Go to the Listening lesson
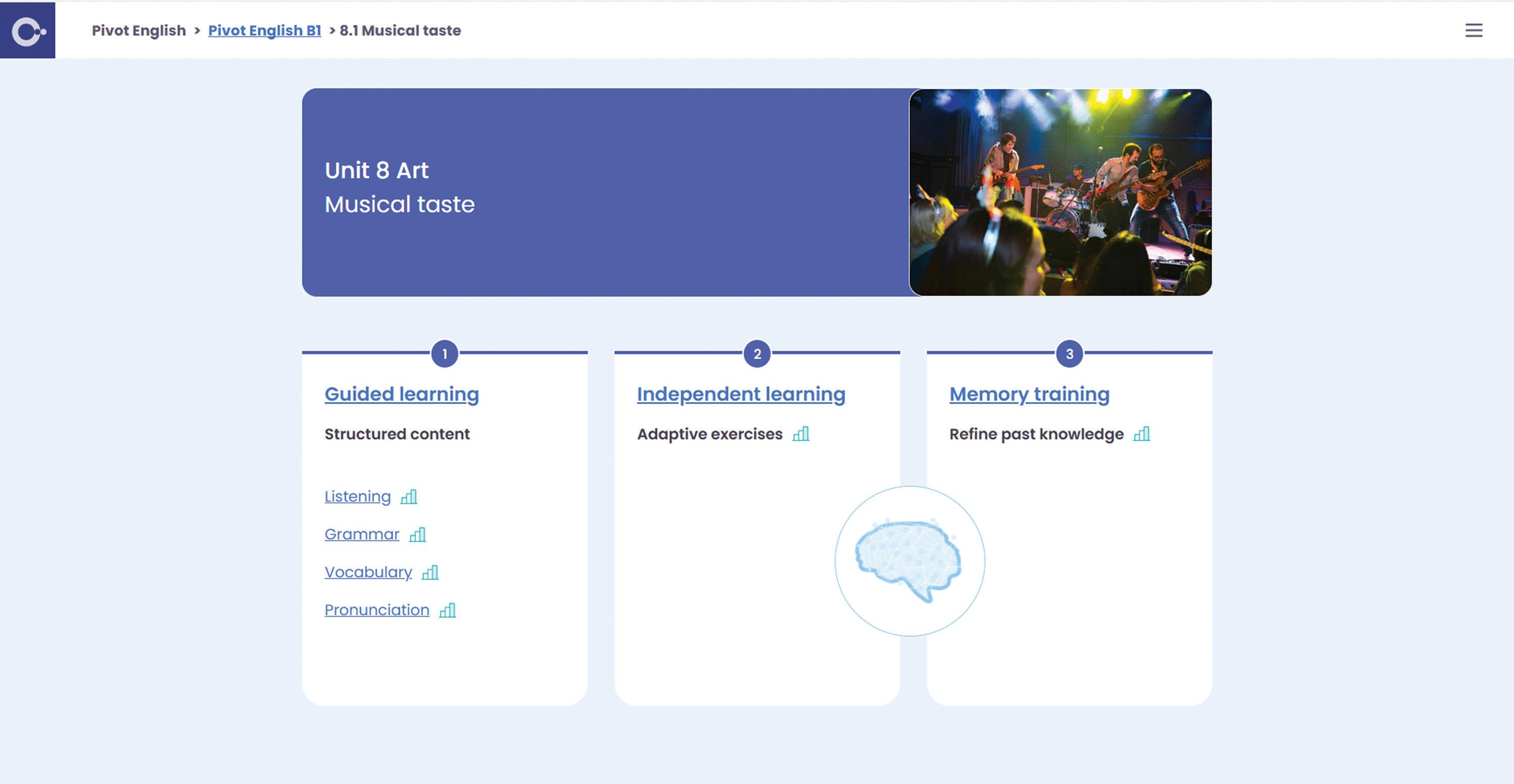This screenshot has width=1514, height=784. 357,496
